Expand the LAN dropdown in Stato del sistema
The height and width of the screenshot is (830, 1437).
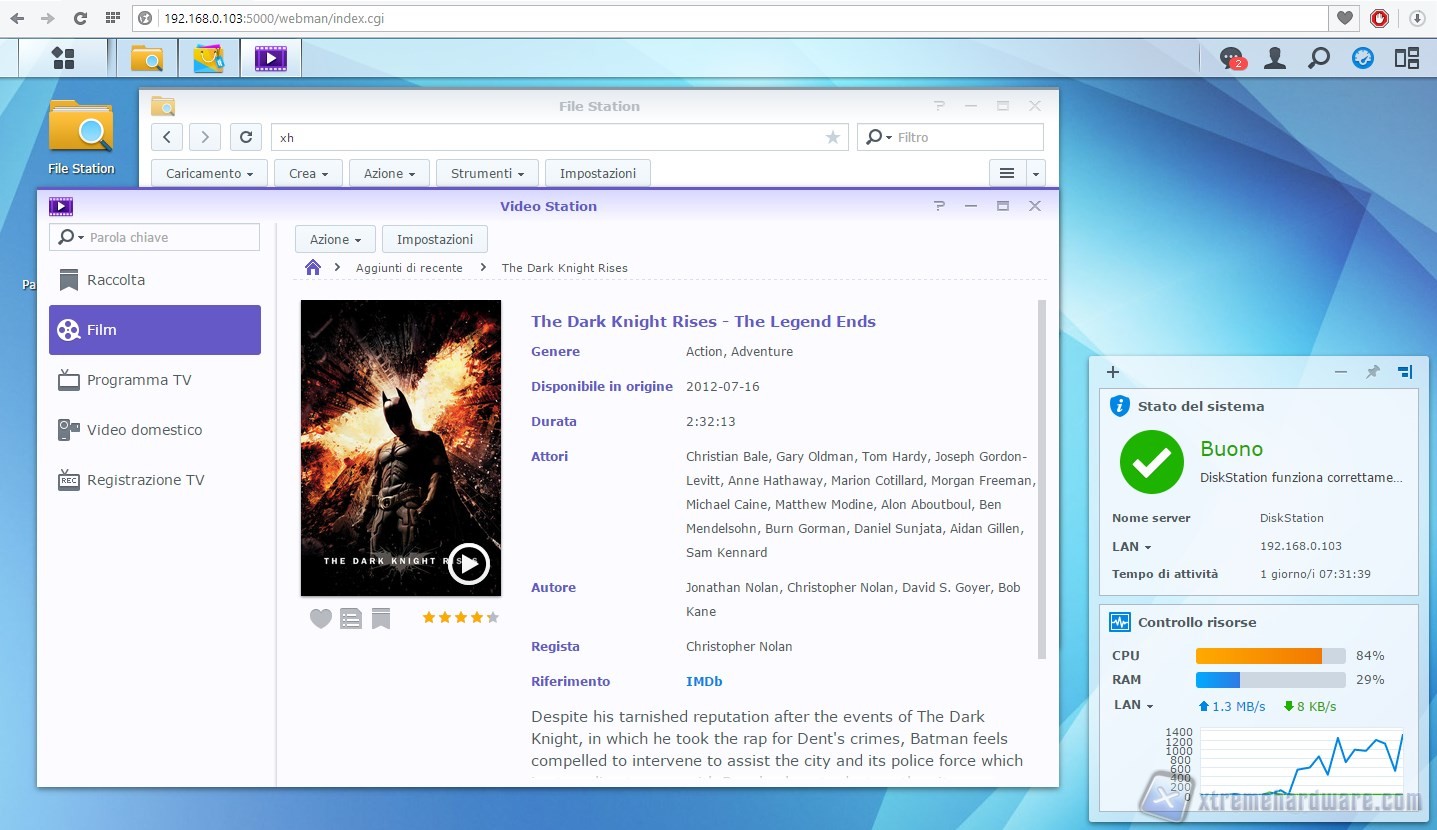[1132, 547]
